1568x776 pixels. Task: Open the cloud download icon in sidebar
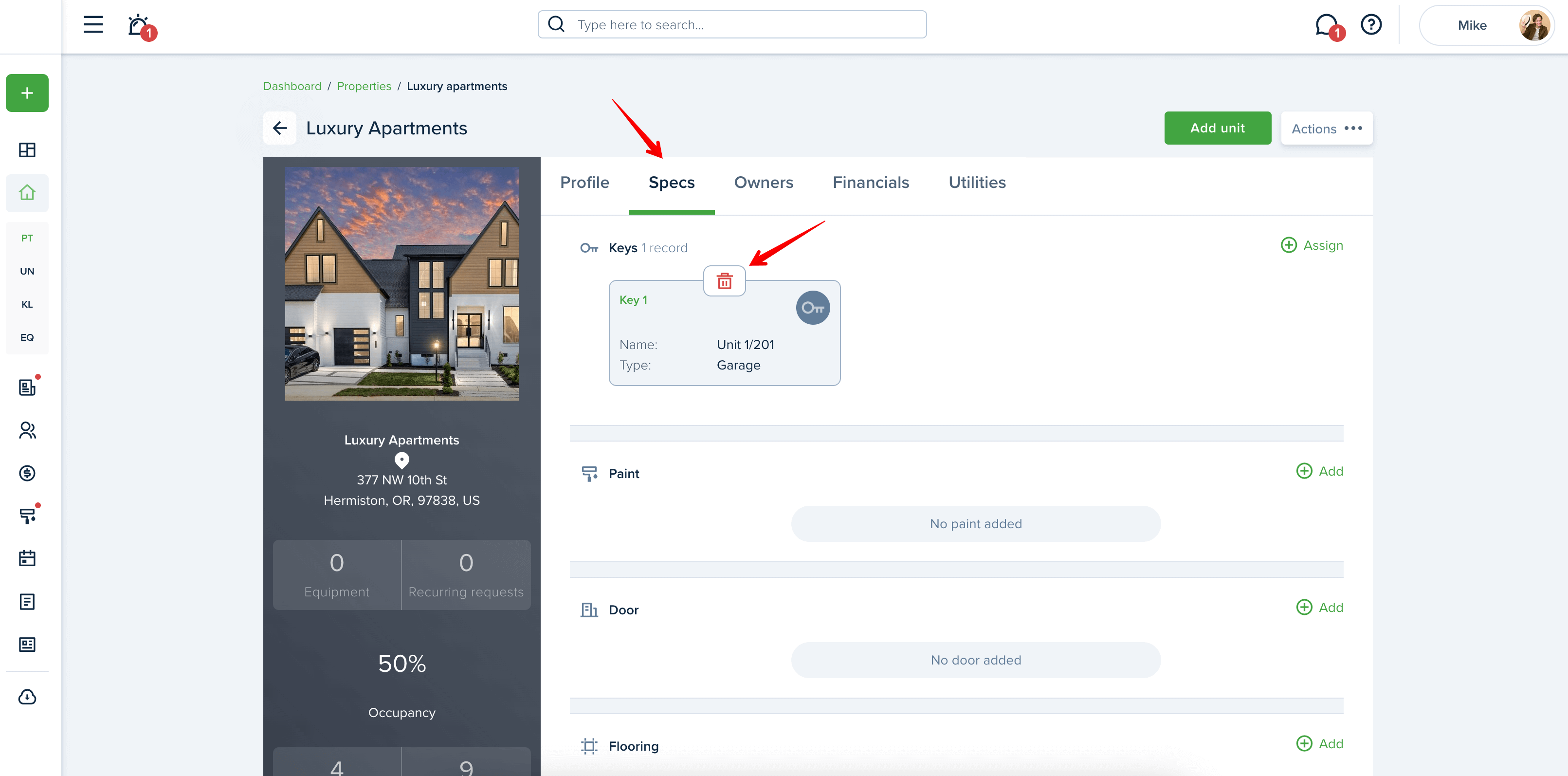(27, 697)
